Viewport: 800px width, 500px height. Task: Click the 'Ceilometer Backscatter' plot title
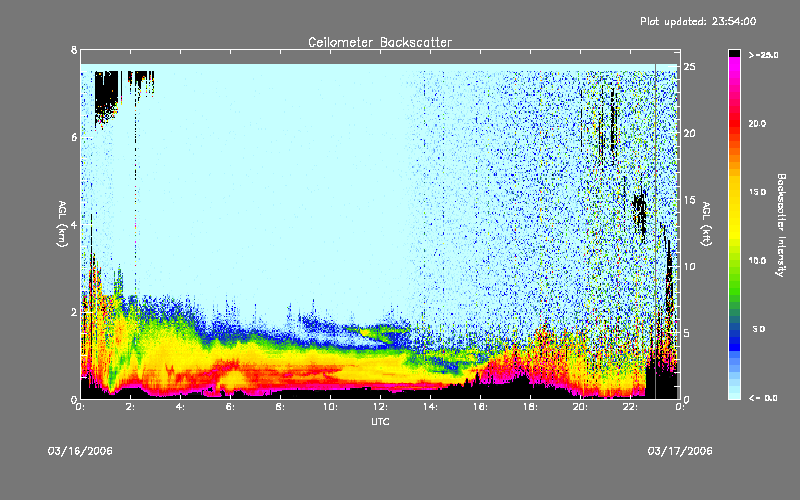tap(380, 42)
